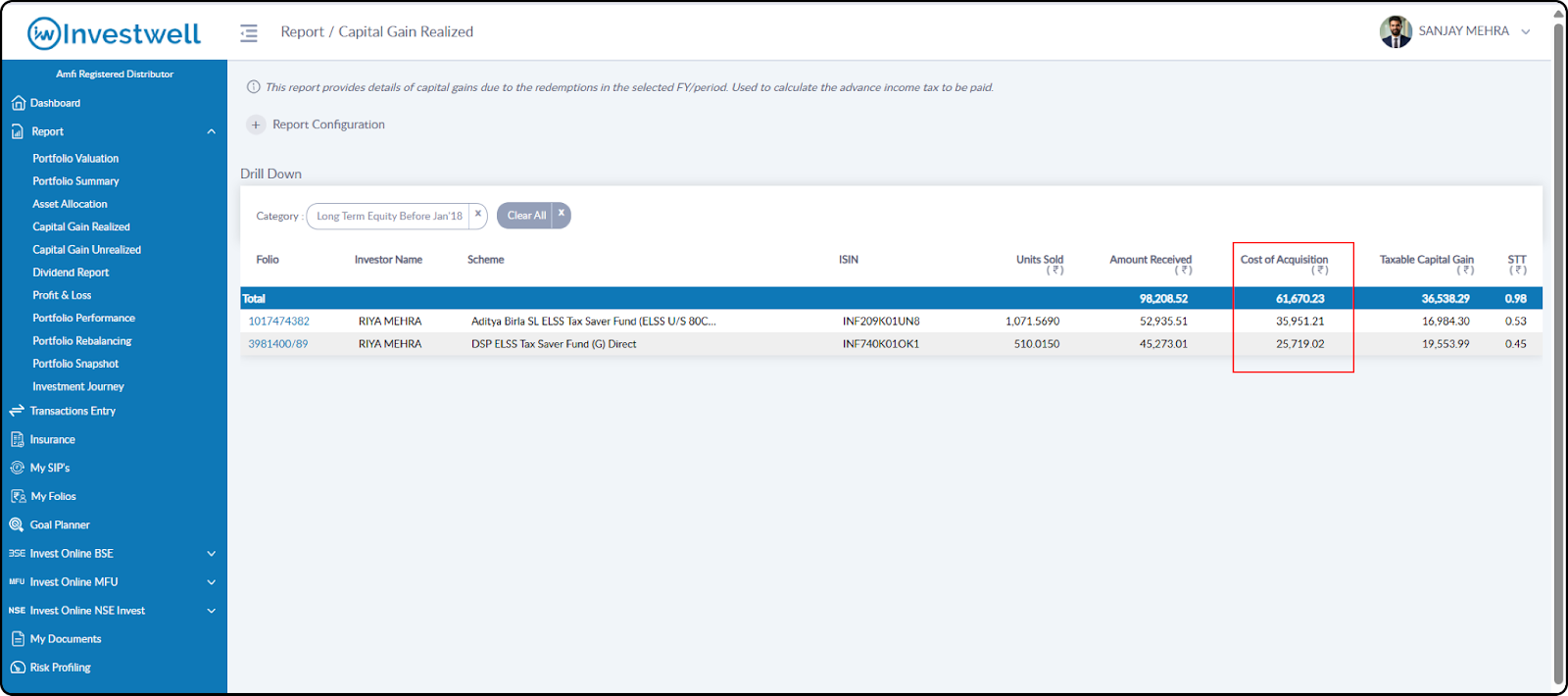Click the Units Sold column header
This screenshot has width=1568, height=696.
tap(1040, 264)
